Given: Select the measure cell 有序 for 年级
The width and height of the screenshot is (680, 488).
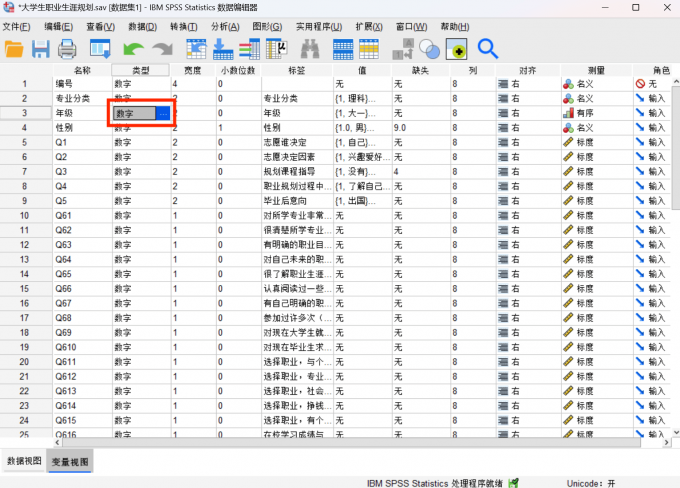Looking at the screenshot, I should [596, 113].
